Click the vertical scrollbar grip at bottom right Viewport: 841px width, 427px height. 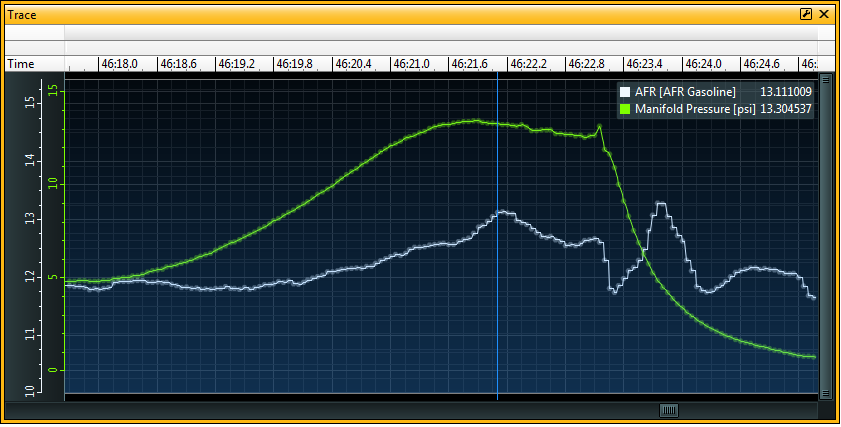(x=825, y=393)
